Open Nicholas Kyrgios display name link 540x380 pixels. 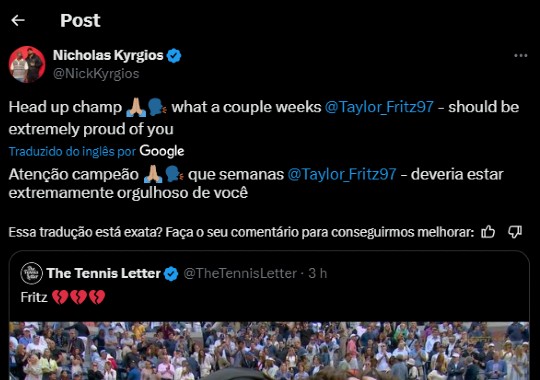108,55
